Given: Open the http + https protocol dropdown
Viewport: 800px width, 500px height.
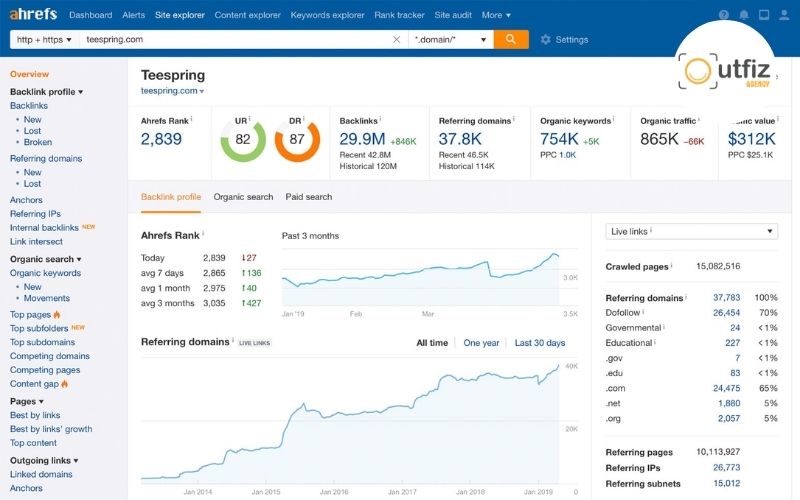Looking at the screenshot, I should [44, 39].
